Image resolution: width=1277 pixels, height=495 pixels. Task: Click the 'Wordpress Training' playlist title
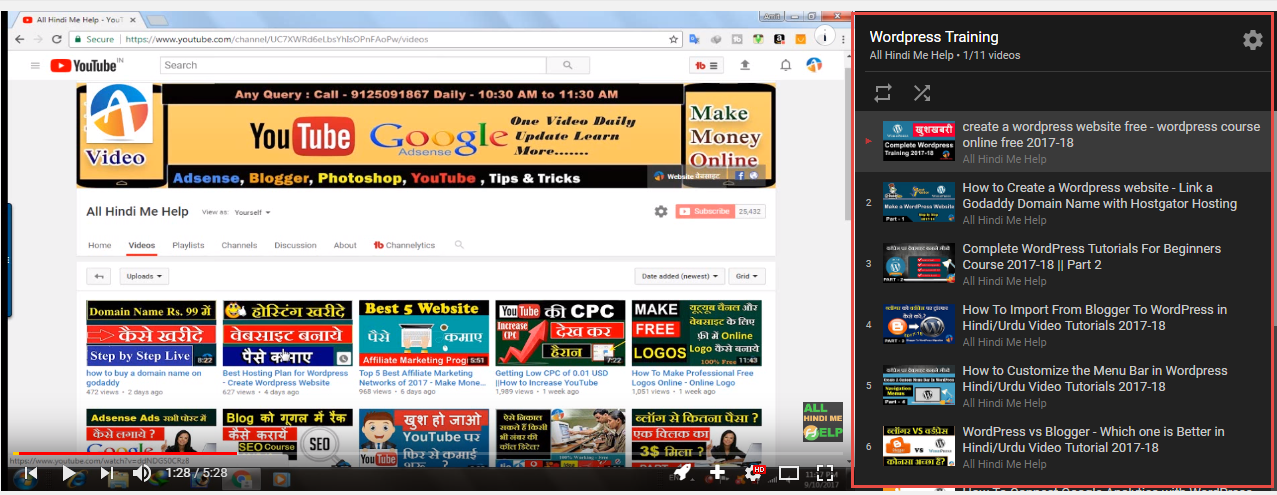(933, 37)
